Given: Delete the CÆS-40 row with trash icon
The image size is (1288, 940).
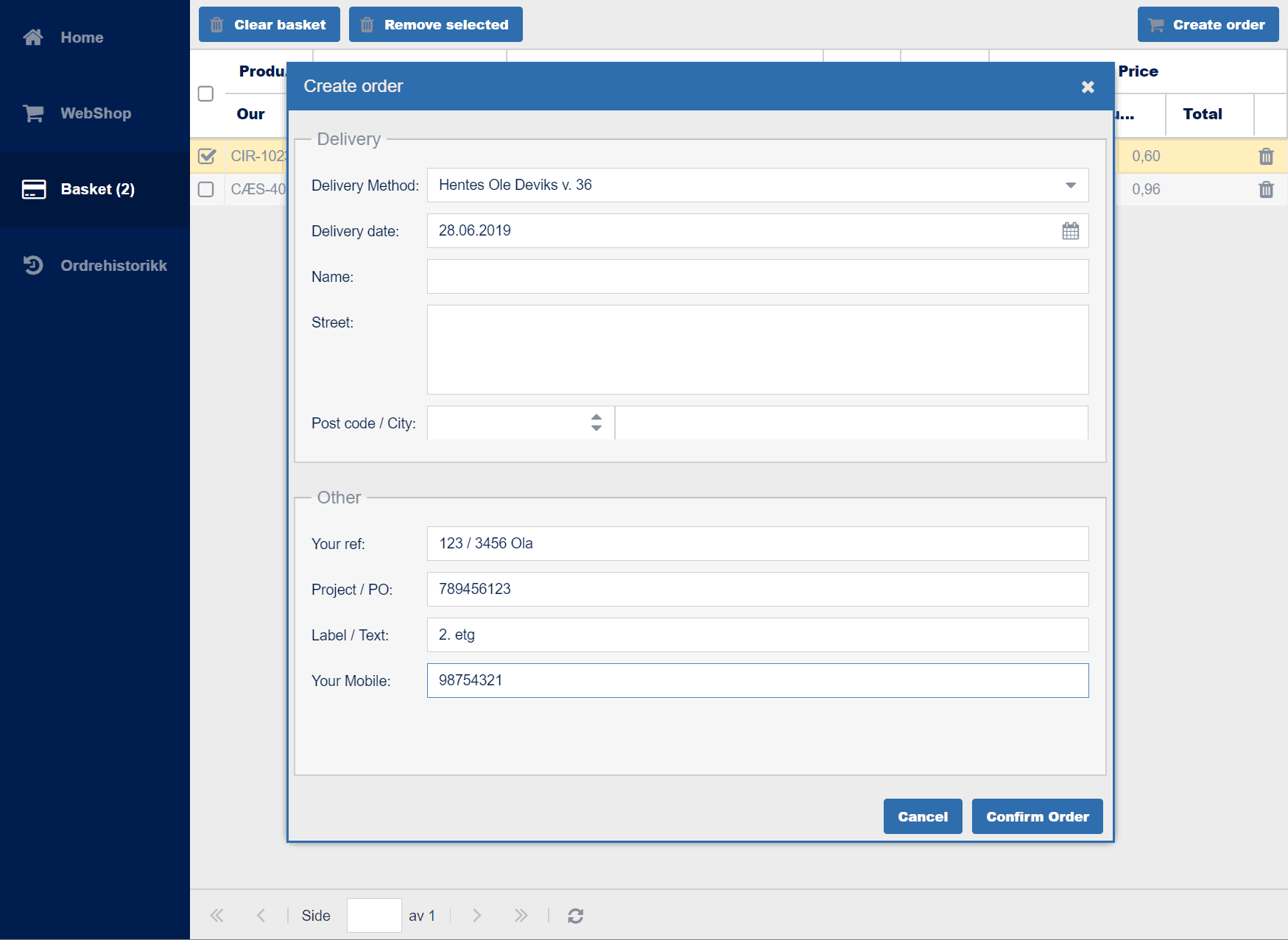Looking at the screenshot, I should pyautogui.click(x=1265, y=190).
